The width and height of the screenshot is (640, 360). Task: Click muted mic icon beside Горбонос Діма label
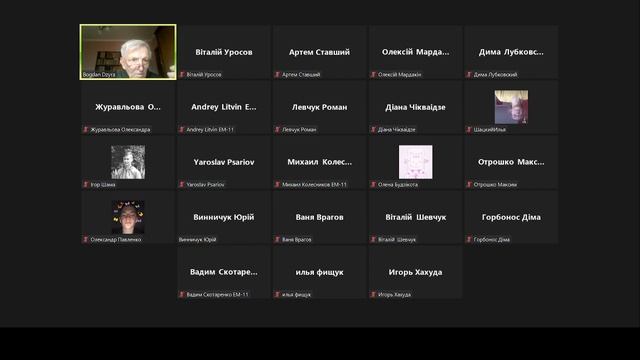coord(469,240)
